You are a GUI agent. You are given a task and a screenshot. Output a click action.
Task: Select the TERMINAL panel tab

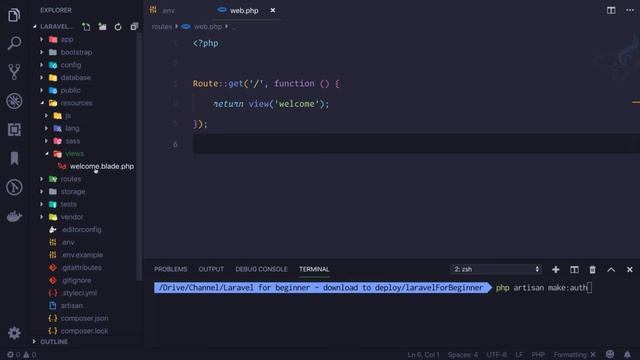tap(314, 269)
